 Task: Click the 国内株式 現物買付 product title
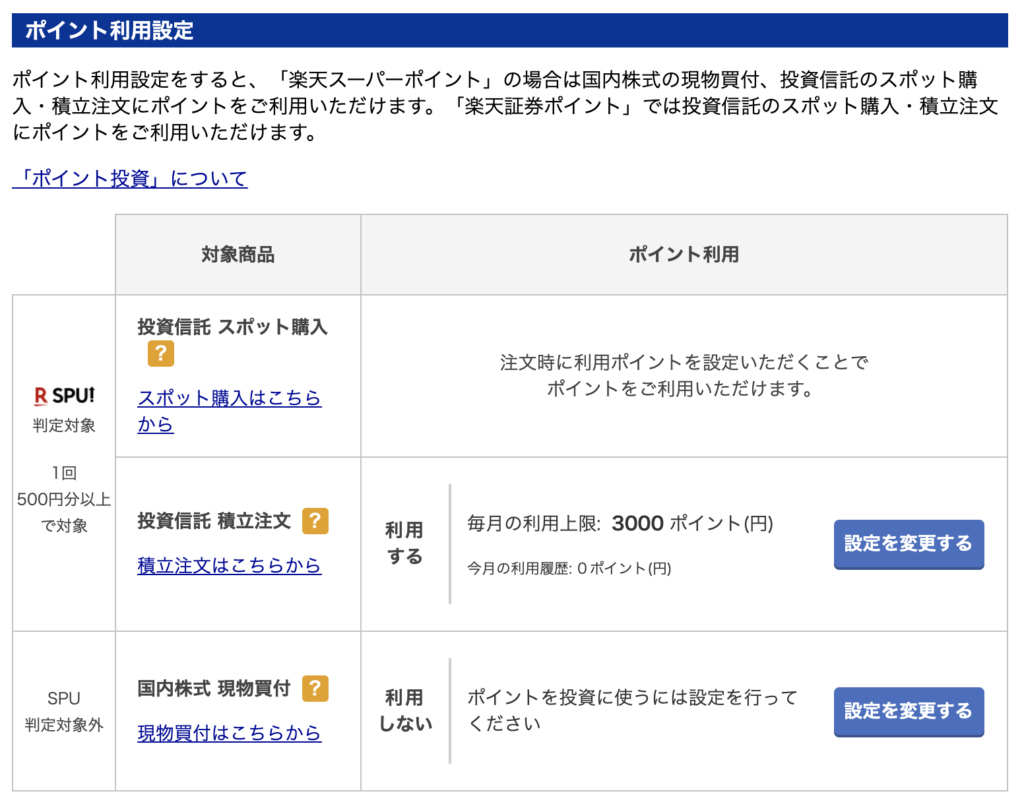tap(214, 688)
